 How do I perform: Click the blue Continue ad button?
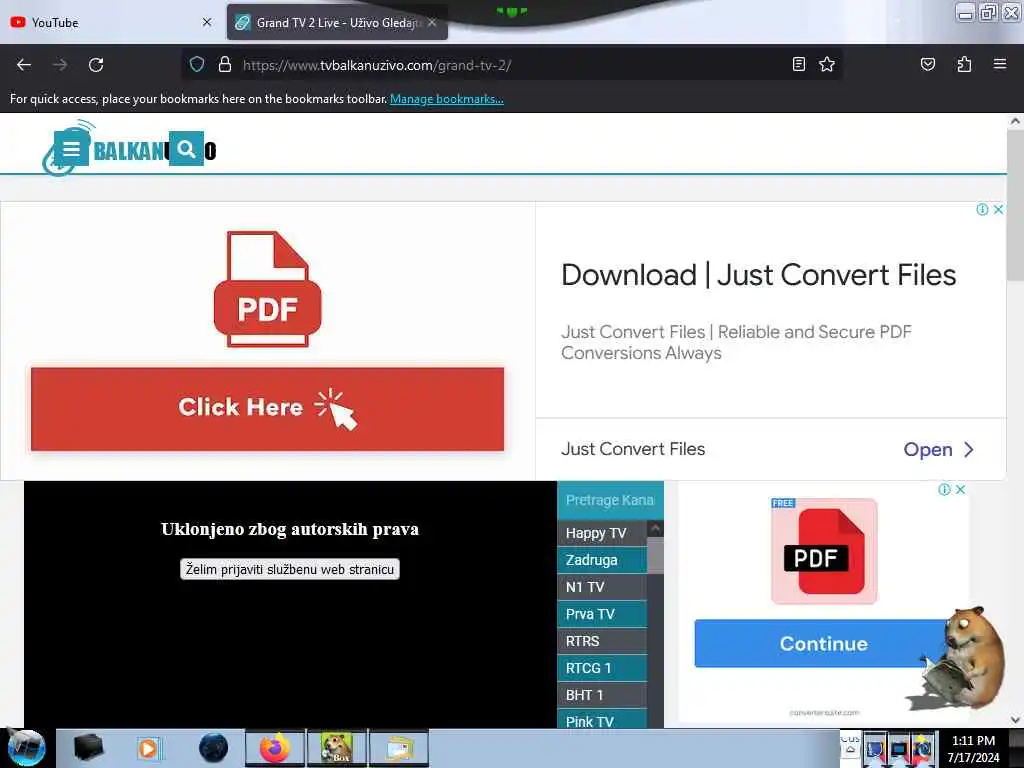pos(823,643)
